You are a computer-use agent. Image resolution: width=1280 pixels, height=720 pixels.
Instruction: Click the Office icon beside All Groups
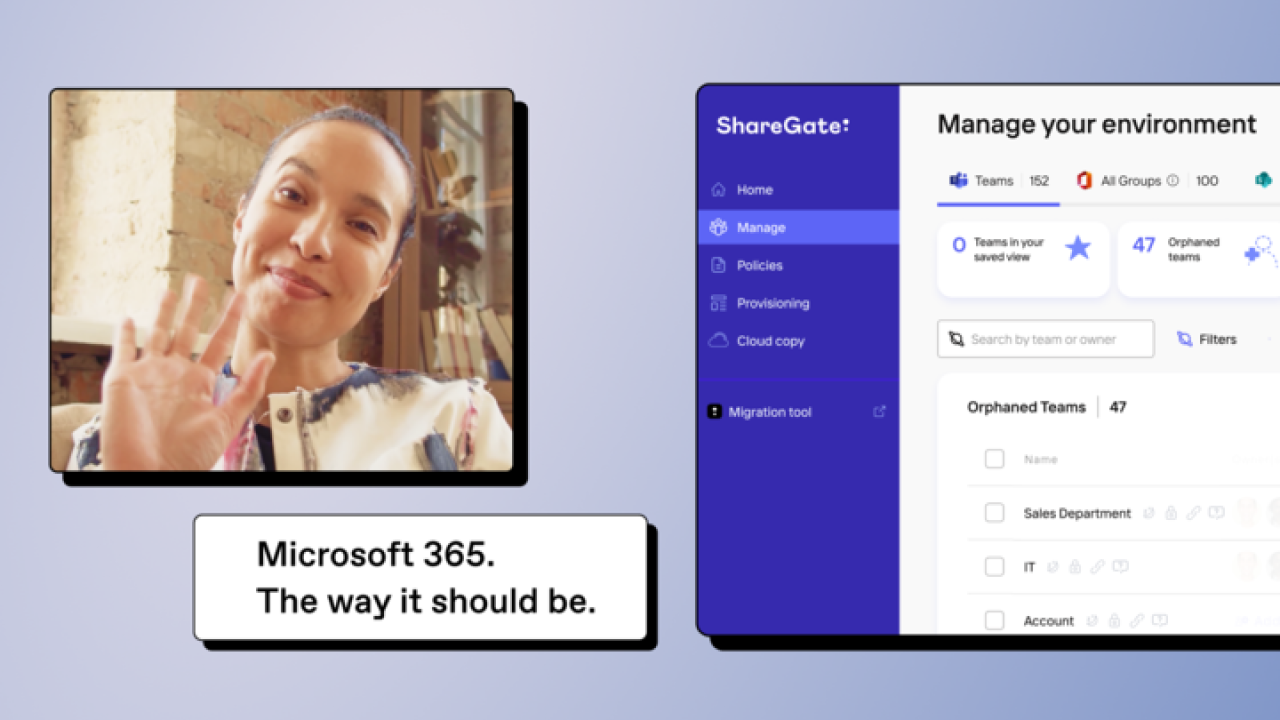click(x=1084, y=180)
